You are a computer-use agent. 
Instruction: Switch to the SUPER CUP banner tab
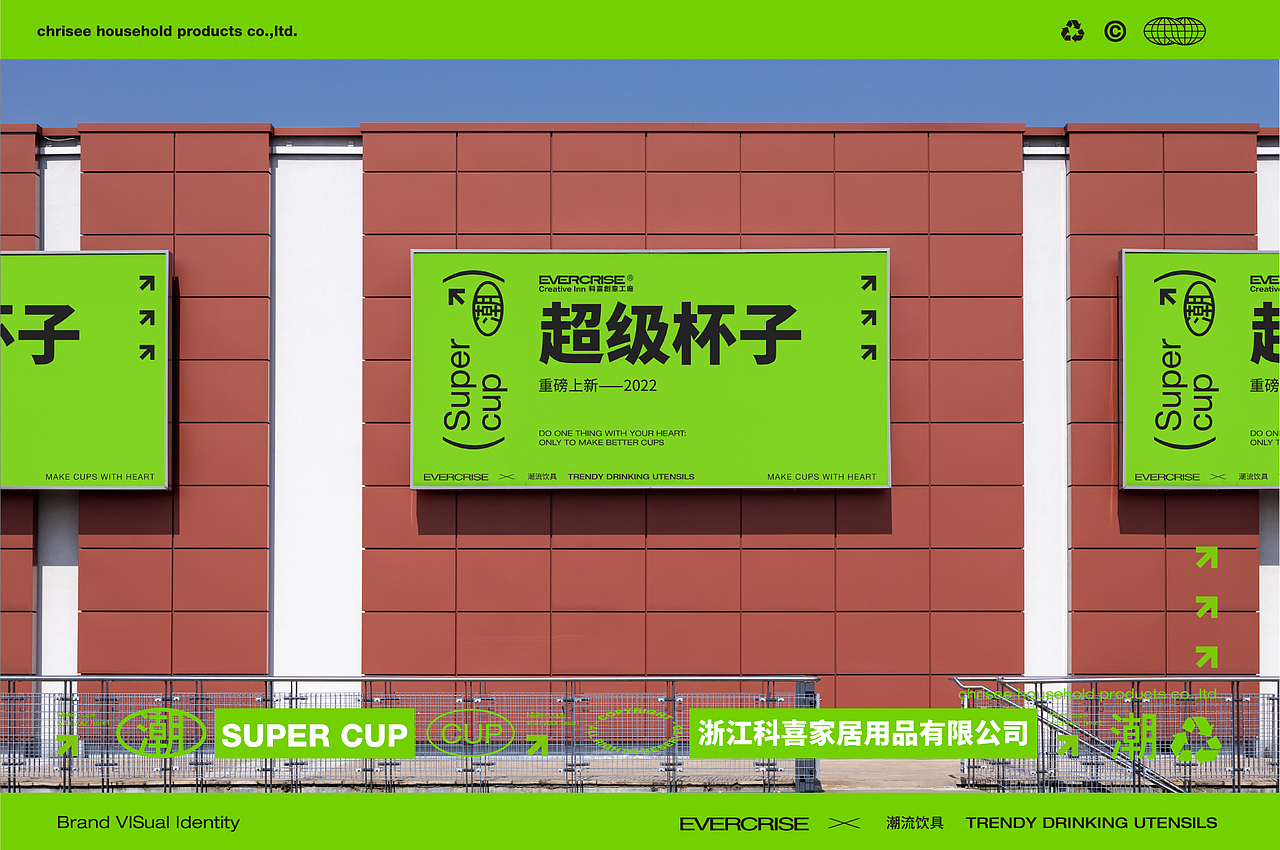[x=315, y=736]
